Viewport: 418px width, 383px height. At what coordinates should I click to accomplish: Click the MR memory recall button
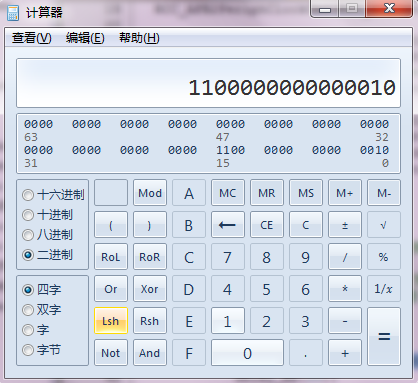coord(267,193)
